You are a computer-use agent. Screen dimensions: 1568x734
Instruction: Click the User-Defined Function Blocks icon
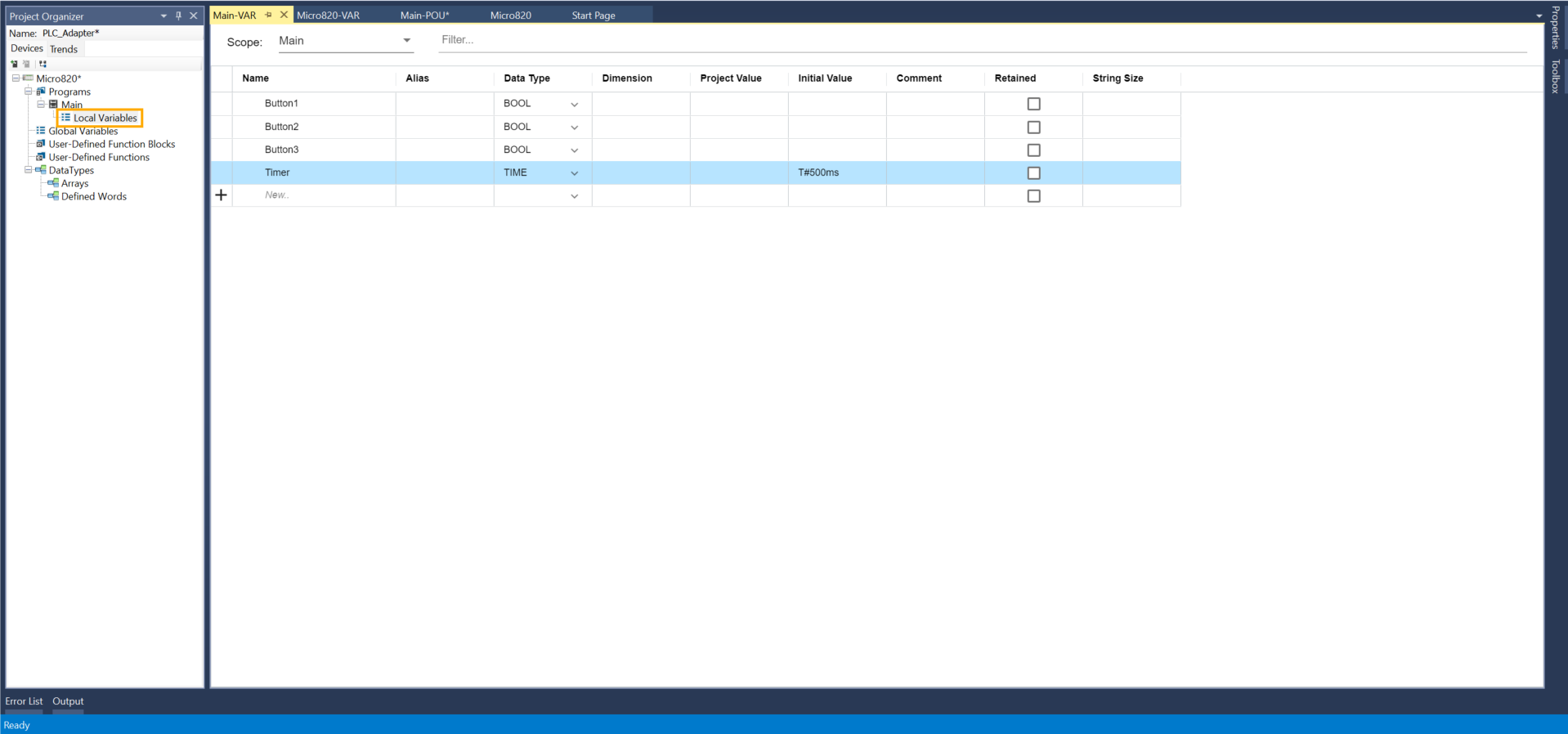[x=41, y=144]
